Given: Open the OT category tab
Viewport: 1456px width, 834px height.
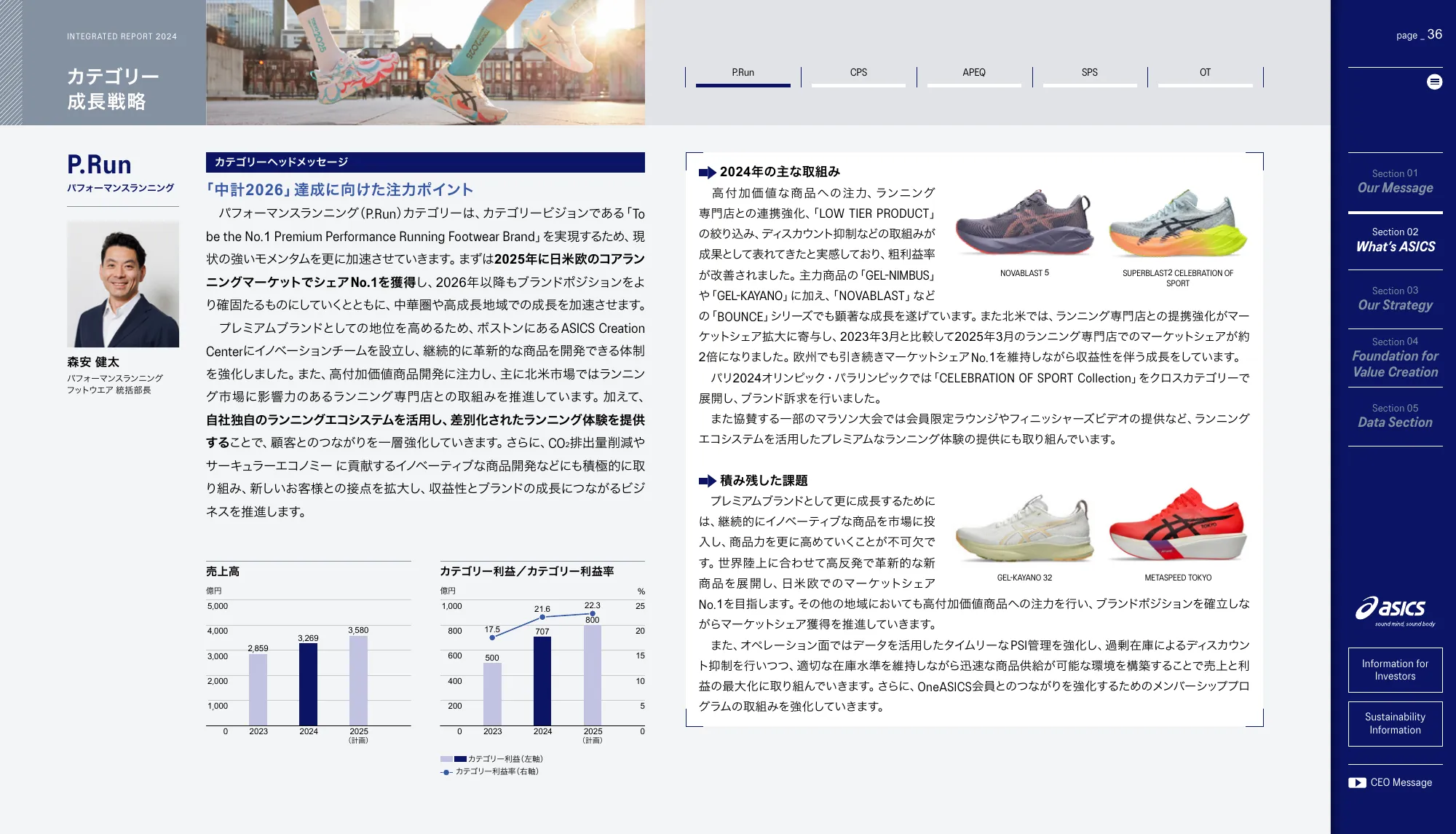Looking at the screenshot, I should pyautogui.click(x=1205, y=73).
